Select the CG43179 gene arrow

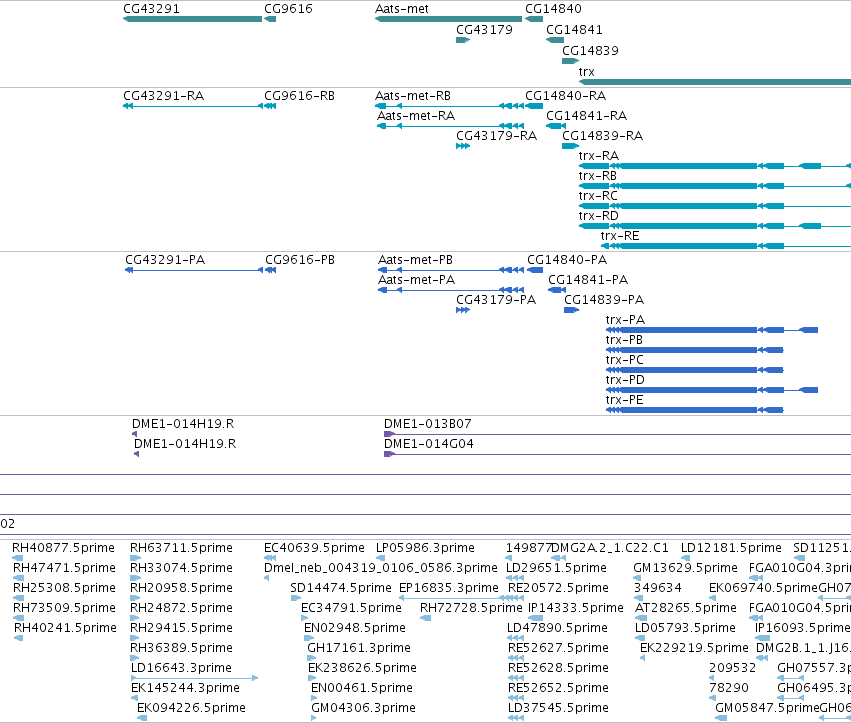pyautogui.click(x=463, y=40)
